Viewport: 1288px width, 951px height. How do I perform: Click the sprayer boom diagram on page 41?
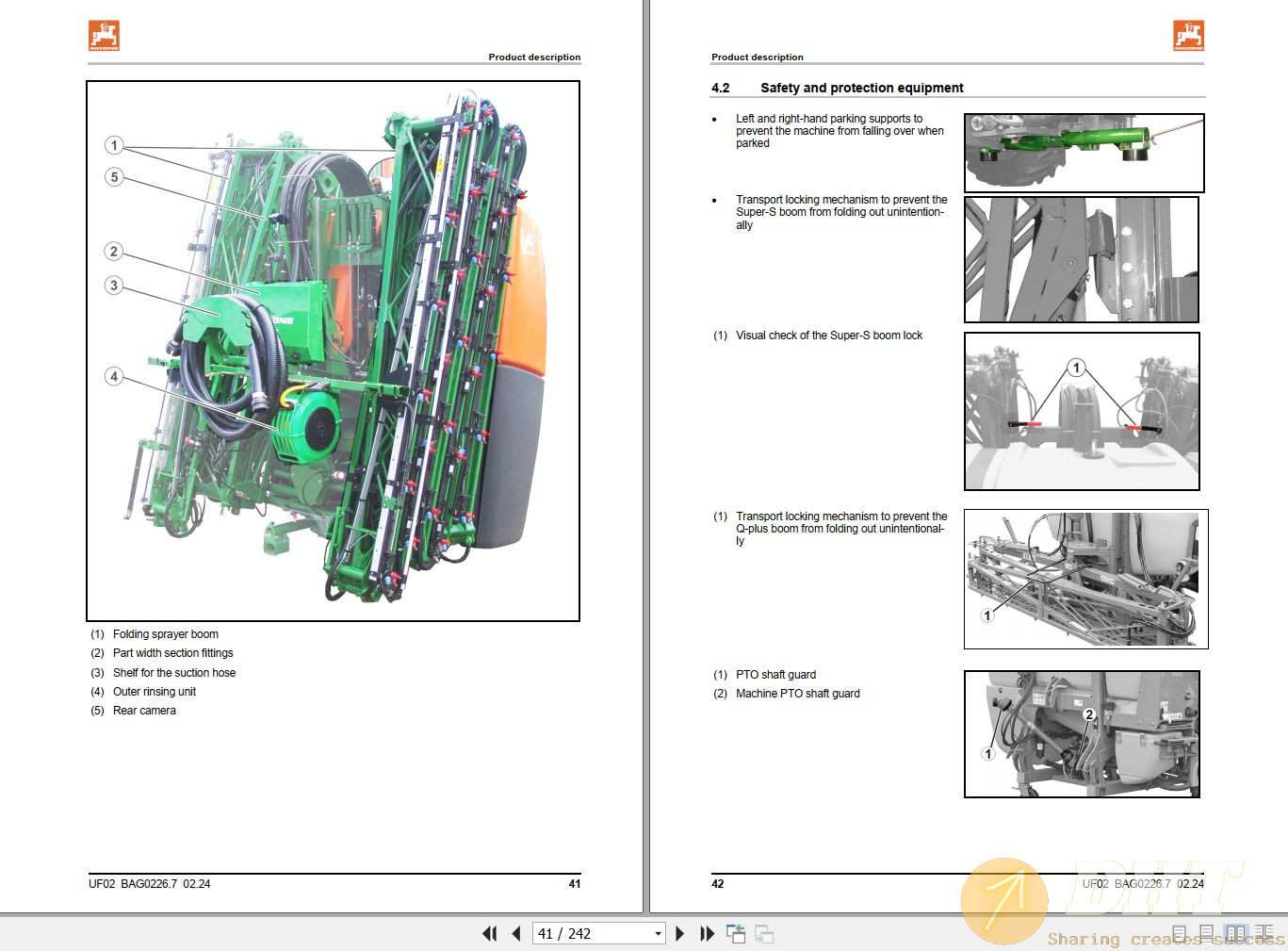[333, 351]
